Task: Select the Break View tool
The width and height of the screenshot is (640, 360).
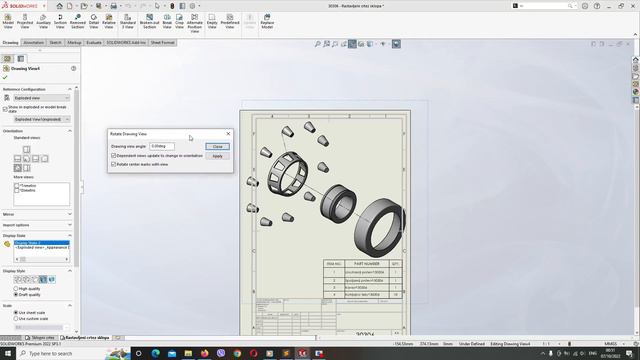Action: coord(167,21)
